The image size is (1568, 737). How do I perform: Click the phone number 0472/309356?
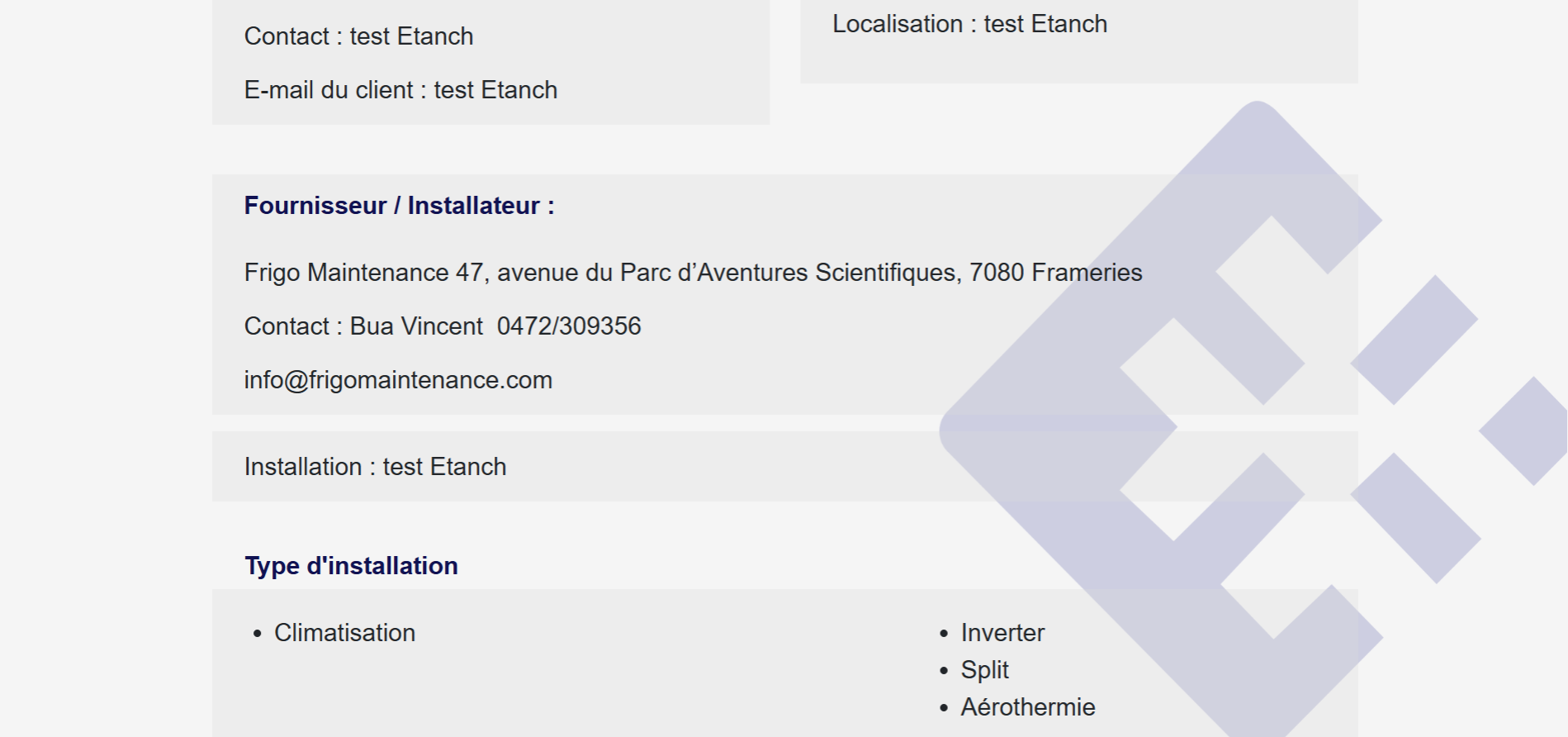click(x=569, y=326)
